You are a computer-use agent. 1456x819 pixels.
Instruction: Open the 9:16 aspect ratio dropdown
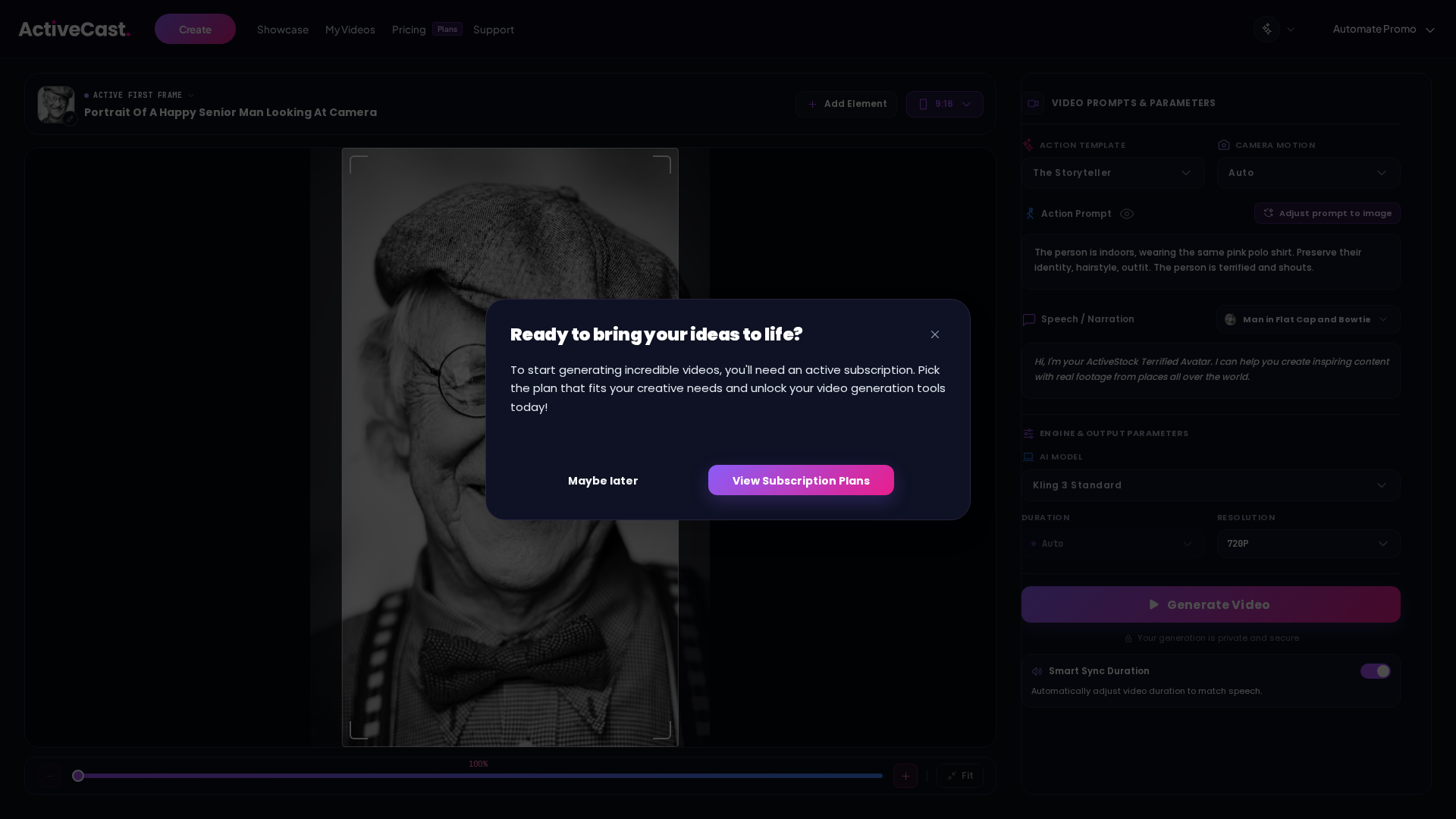(x=944, y=104)
